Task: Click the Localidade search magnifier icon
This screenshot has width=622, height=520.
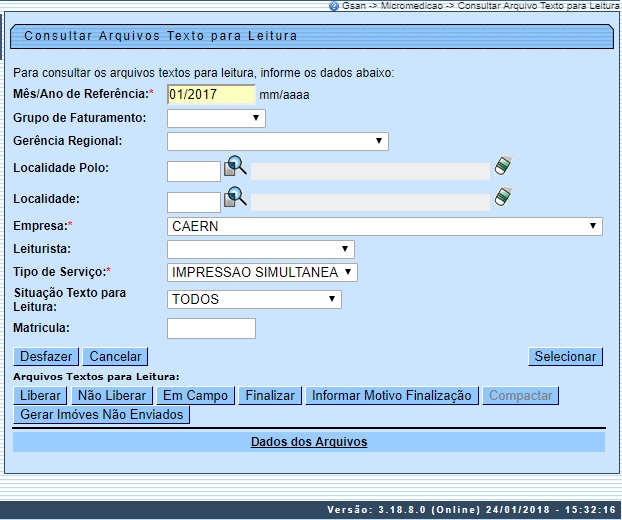Action: click(235, 197)
